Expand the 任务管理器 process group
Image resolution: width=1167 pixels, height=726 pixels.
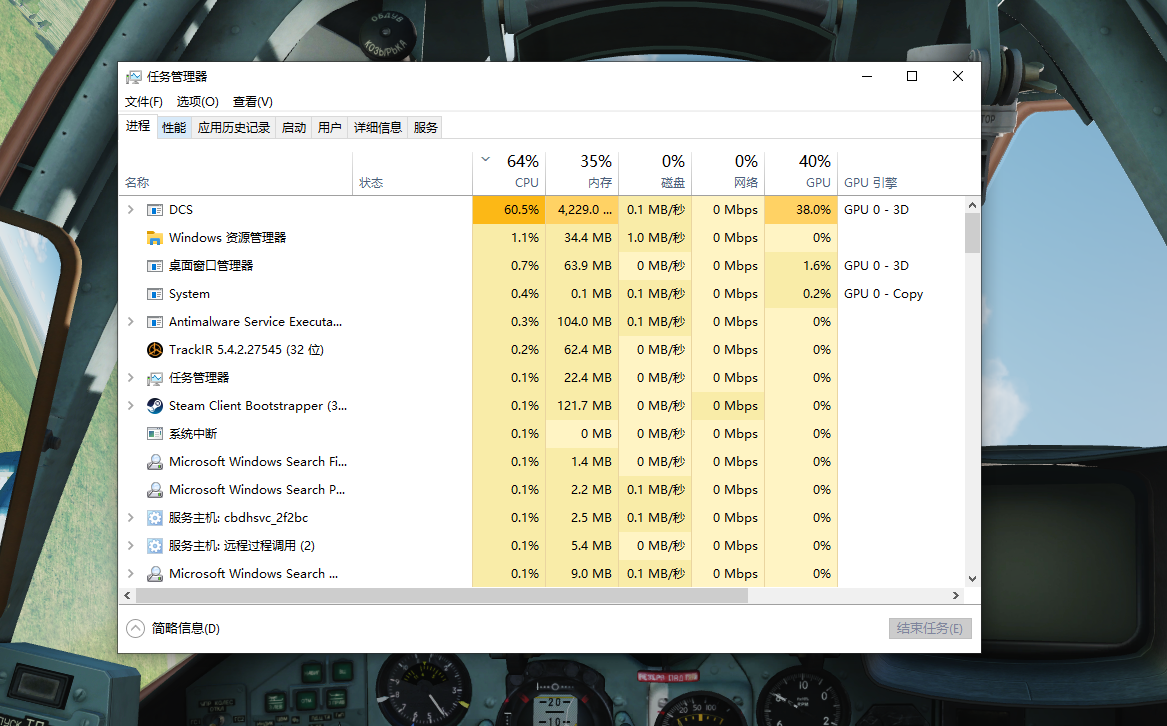tap(131, 378)
